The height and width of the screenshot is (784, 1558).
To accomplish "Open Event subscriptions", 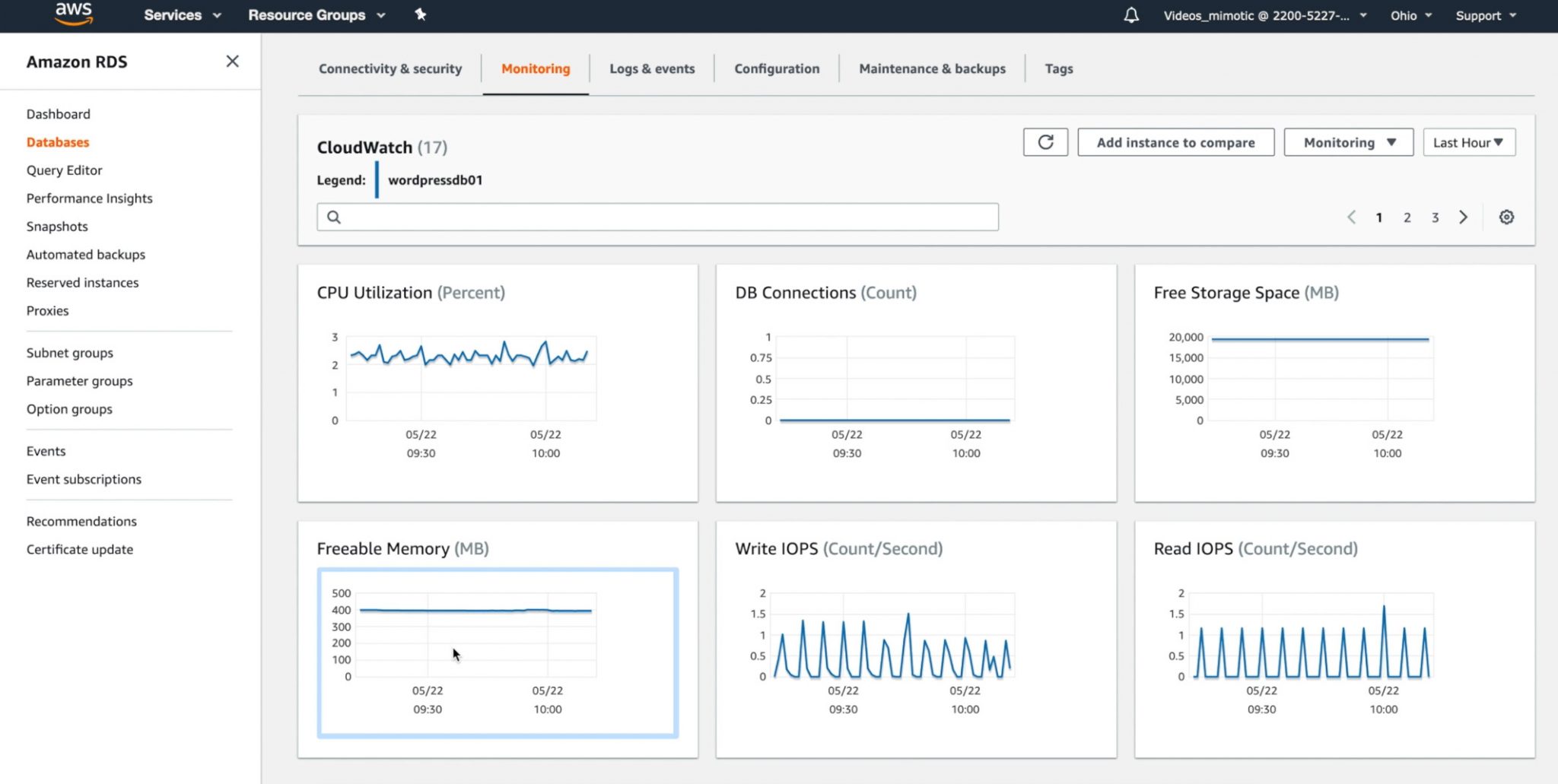I will tap(84, 479).
